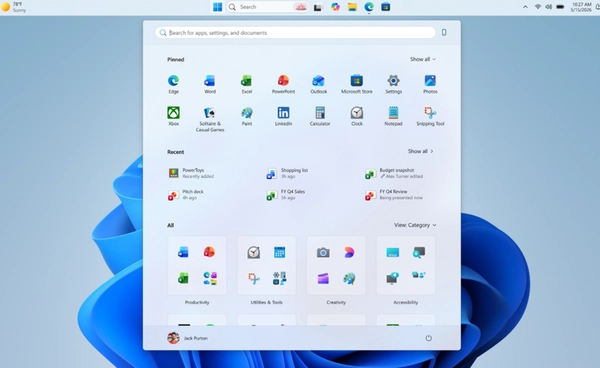The image size is (600, 368).
Task: Open the phone companion icon beside search
Action: pyautogui.click(x=444, y=33)
